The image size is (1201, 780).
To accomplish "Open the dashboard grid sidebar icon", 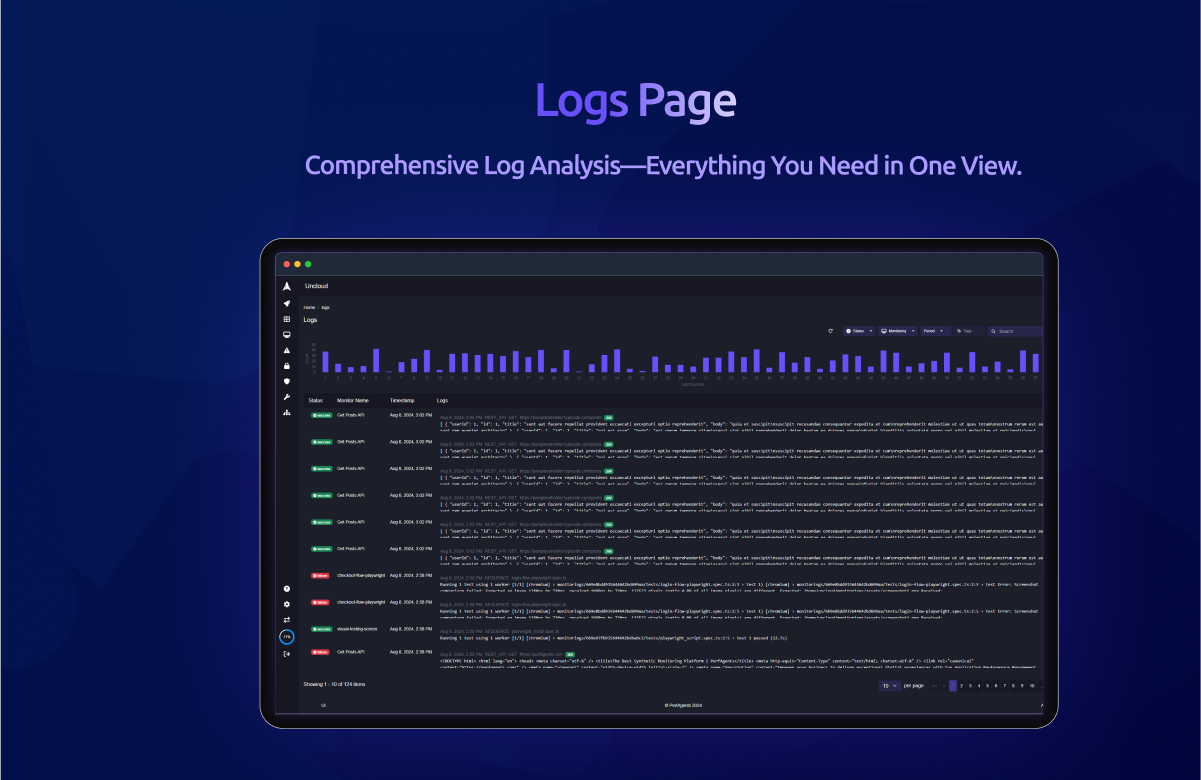I will pyautogui.click(x=287, y=319).
